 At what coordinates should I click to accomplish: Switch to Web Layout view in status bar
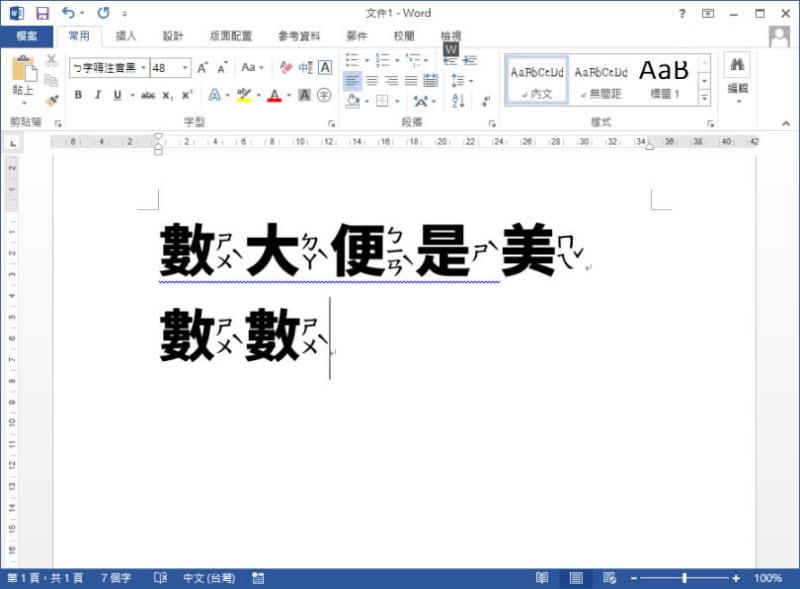point(610,578)
